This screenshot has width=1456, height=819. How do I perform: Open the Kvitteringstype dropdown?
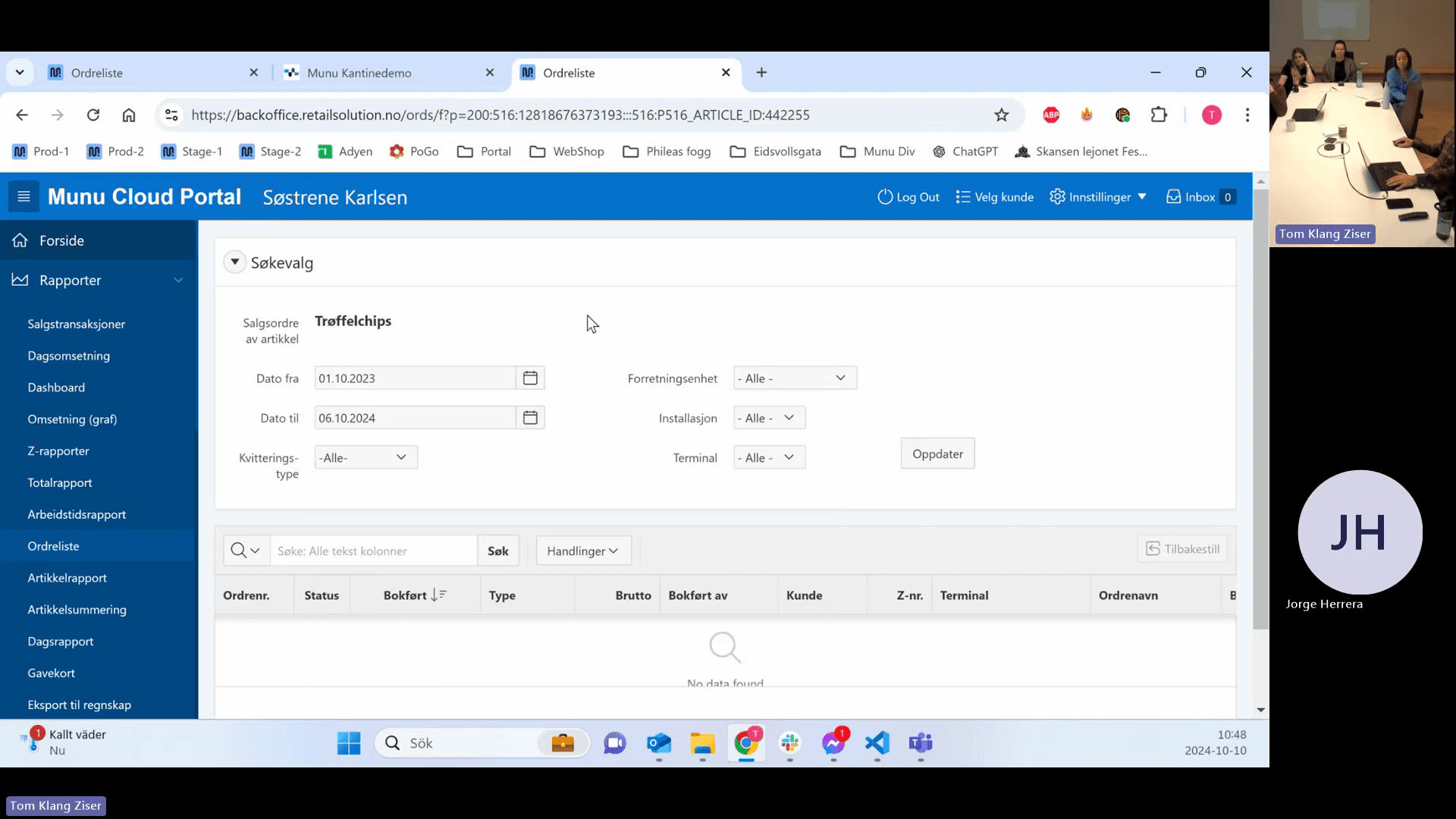tap(366, 457)
